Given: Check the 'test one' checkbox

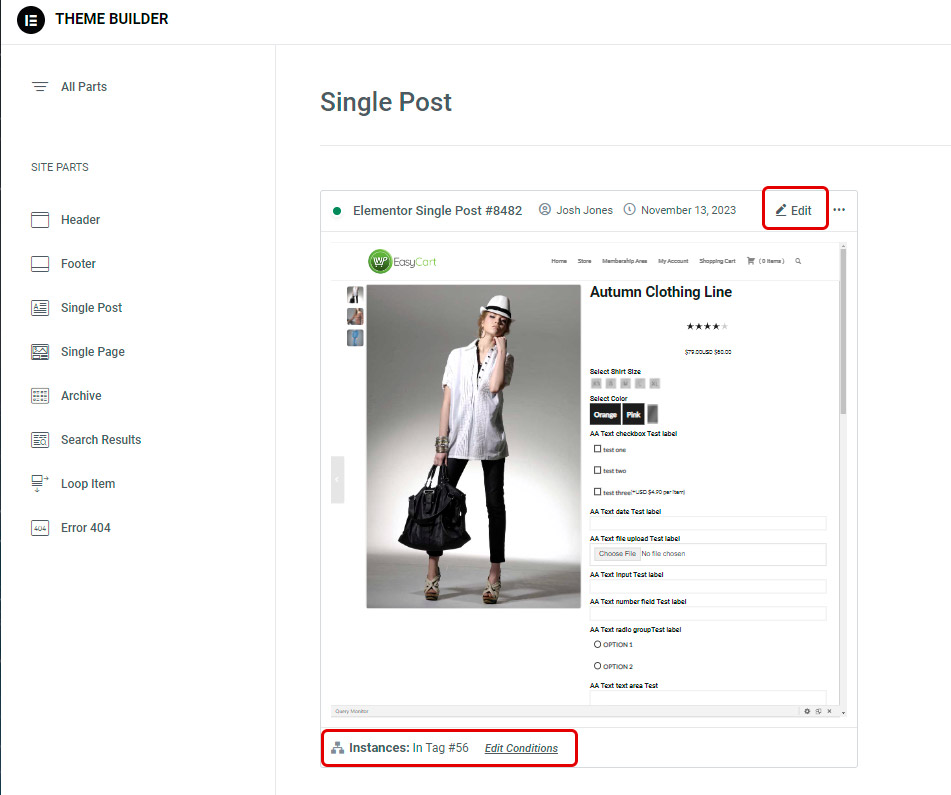Looking at the screenshot, I should click(598, 449).
